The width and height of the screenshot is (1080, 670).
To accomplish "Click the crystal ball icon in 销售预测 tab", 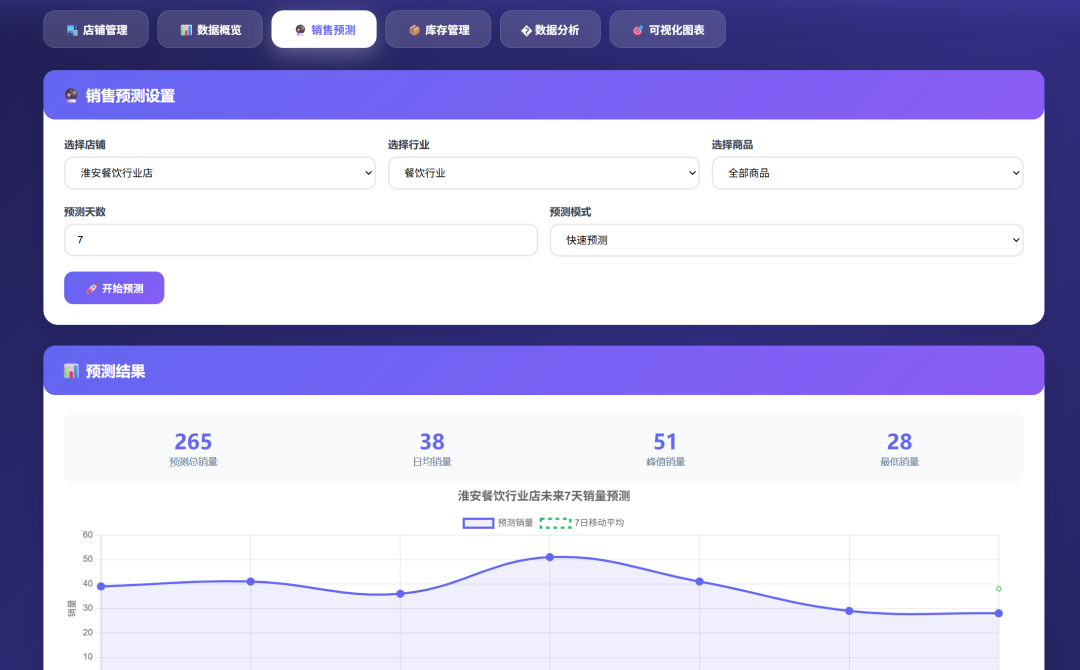I will (300, 30).
